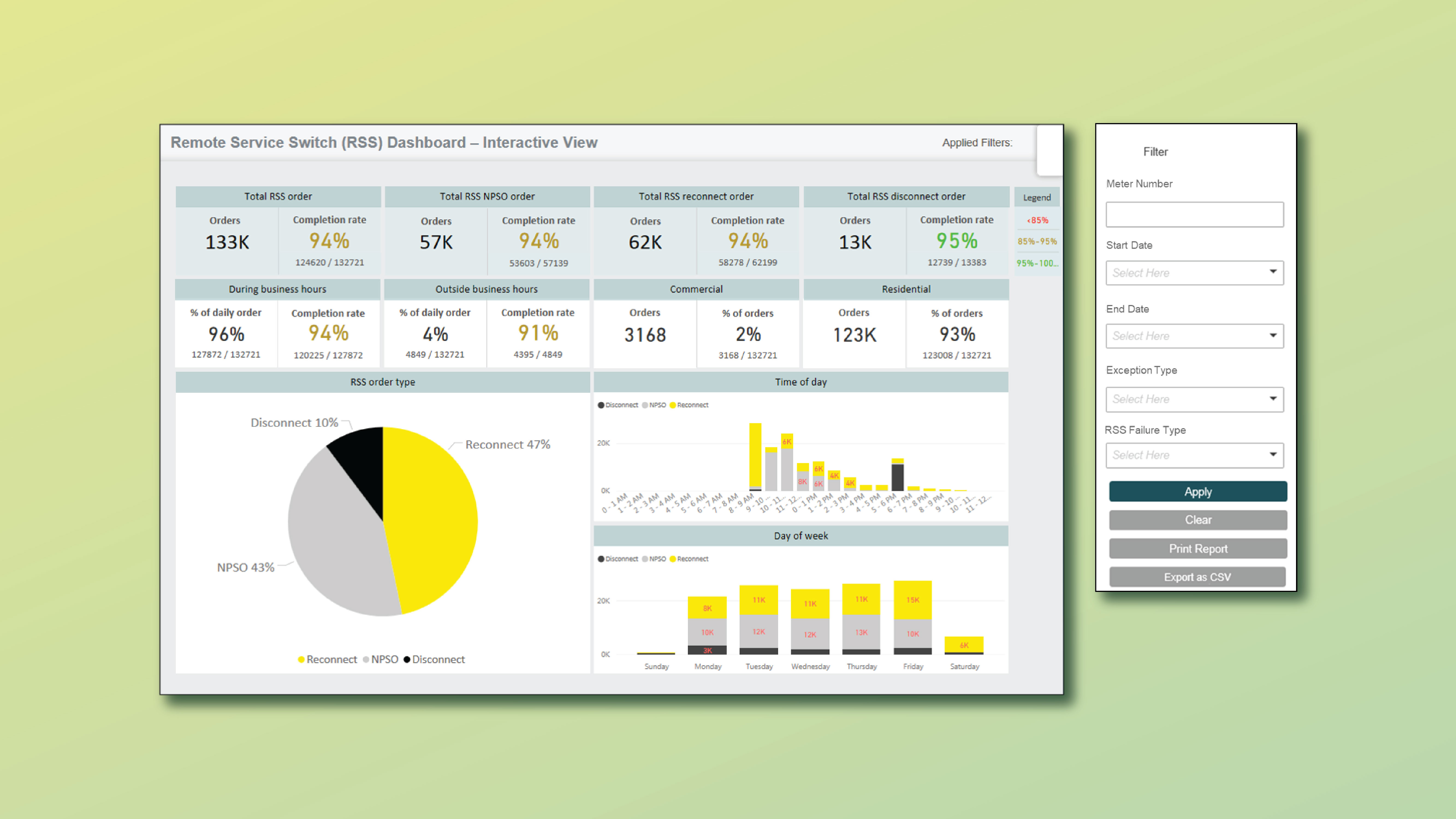Screen dimensions: 1456x819
Task: Click the Export as CSV button
Action: pos(1197,577)
